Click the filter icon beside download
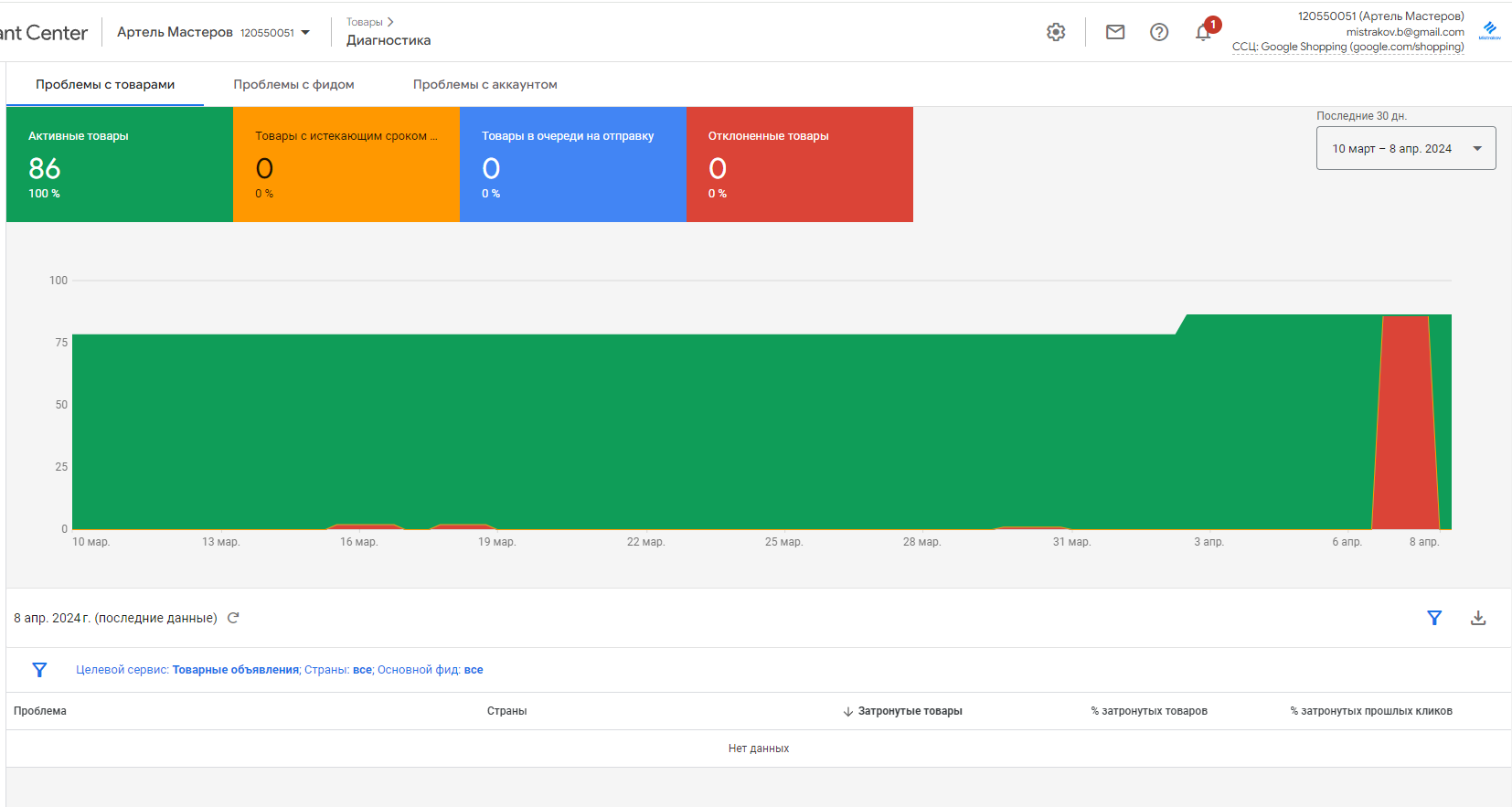Viewport: 1512px width, 807px height. (x=1434, y=618)
